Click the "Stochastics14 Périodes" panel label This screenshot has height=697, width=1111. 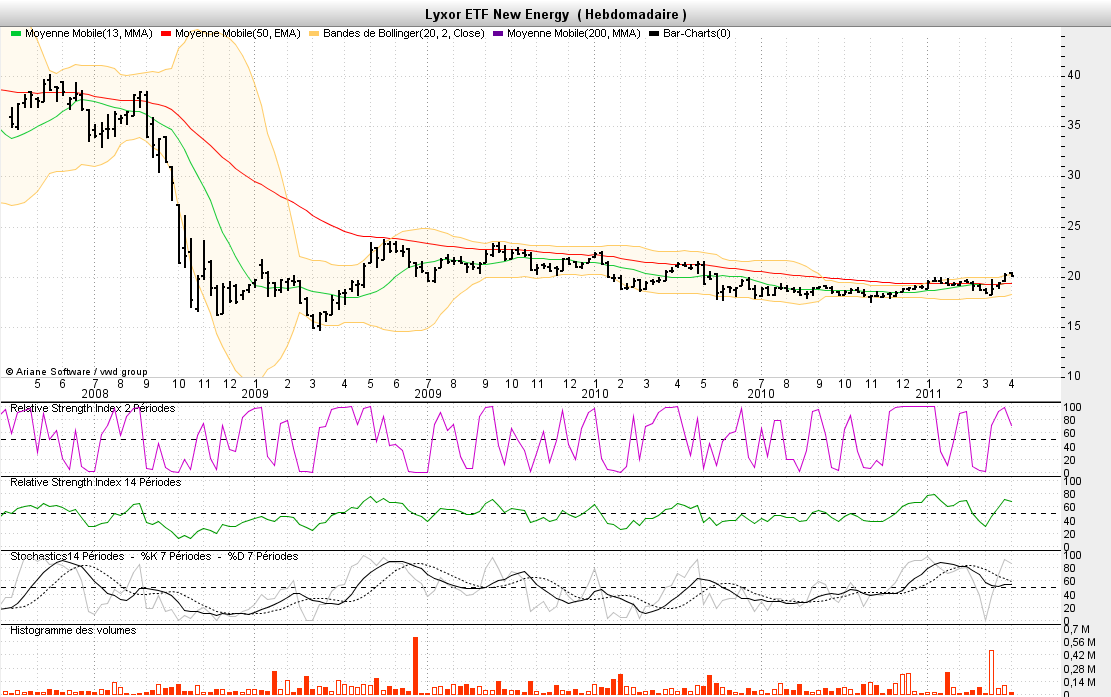coord(67,557)
